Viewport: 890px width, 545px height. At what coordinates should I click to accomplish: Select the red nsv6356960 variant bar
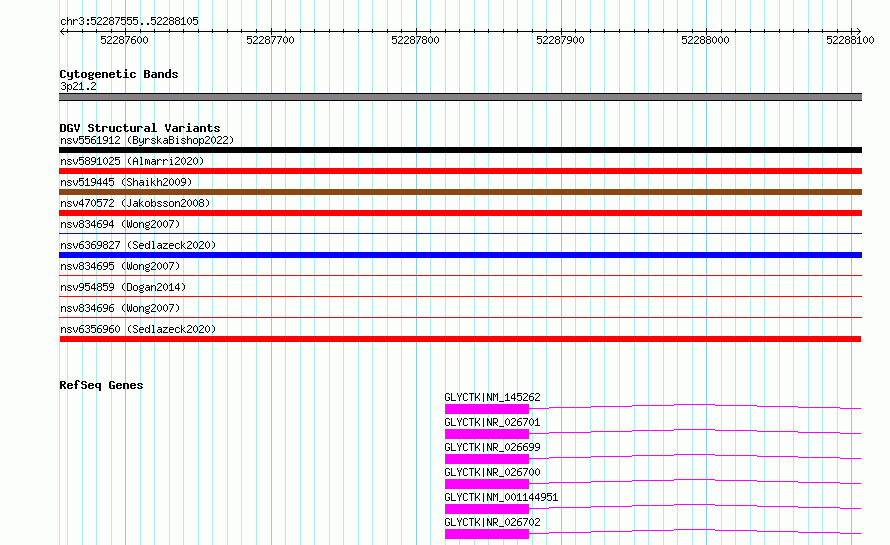click(x=460, y=339)
